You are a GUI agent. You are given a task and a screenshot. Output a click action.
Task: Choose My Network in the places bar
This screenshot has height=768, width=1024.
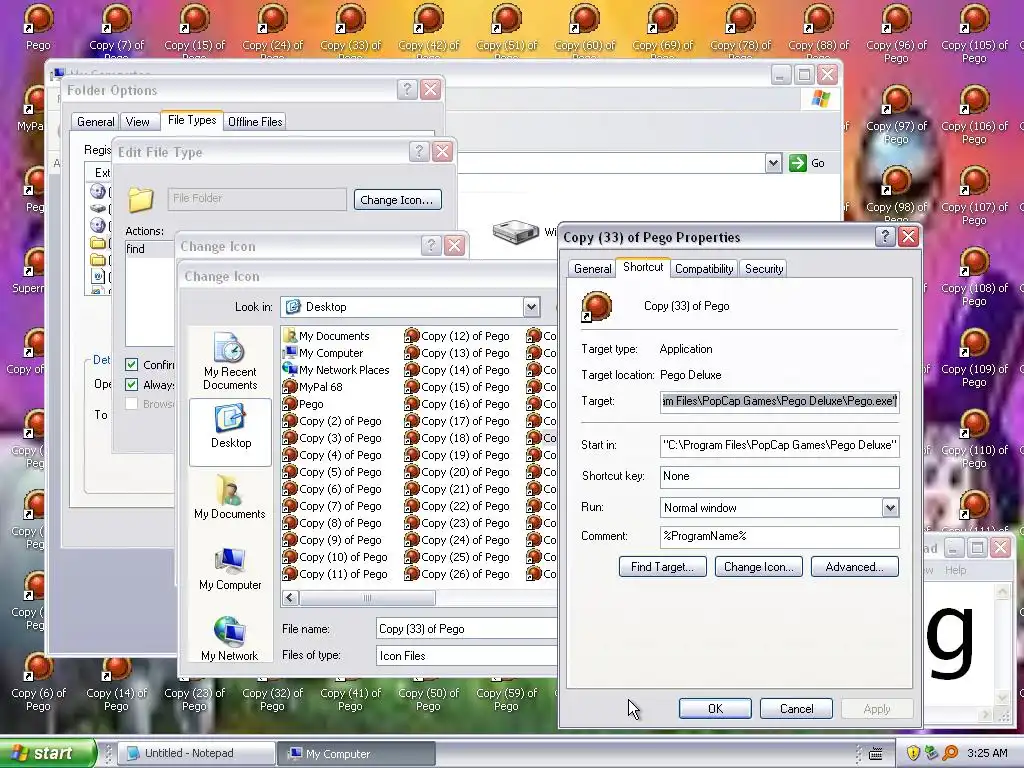click(230, 639)
